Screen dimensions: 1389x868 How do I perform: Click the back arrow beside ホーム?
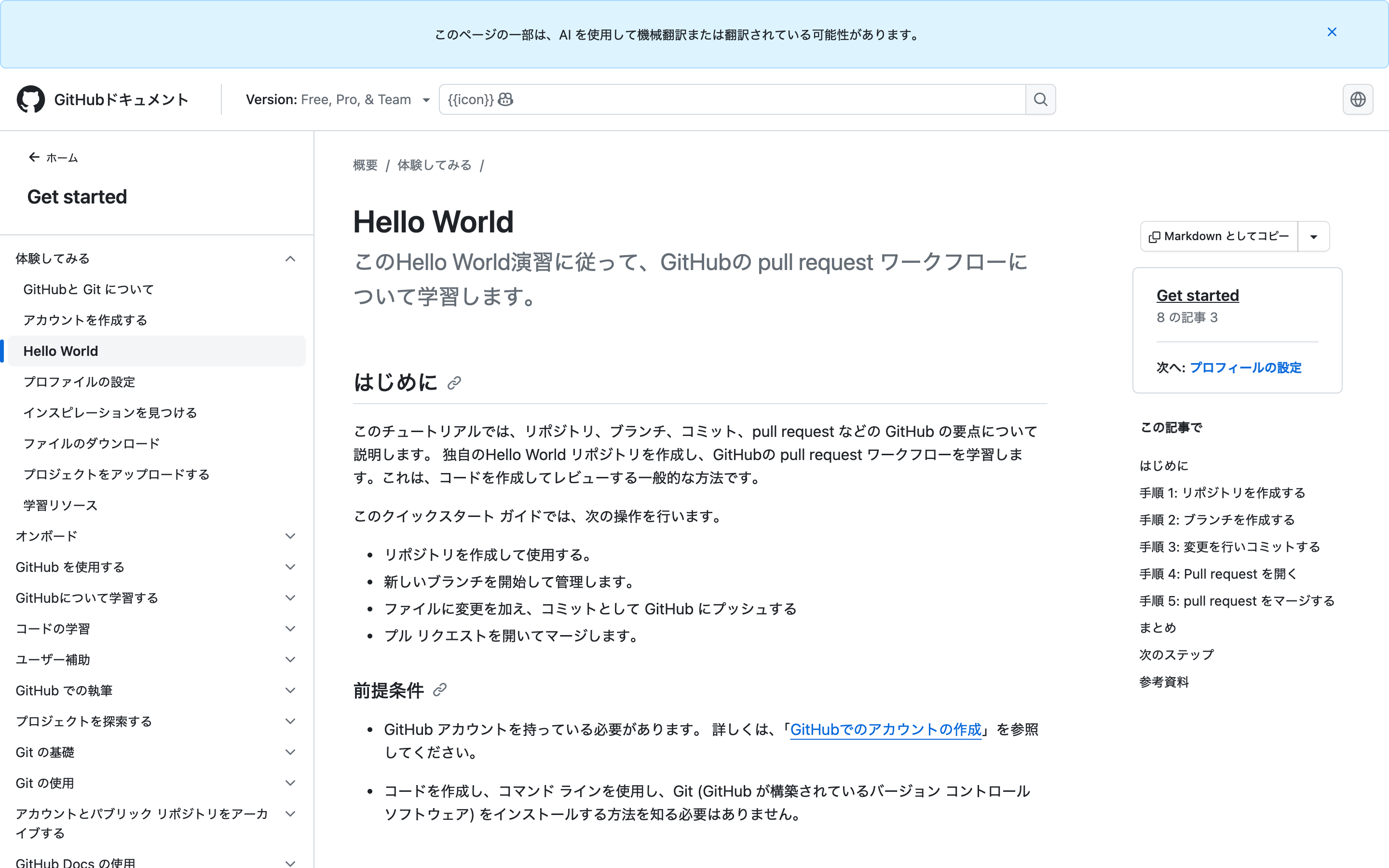point(34,157)
